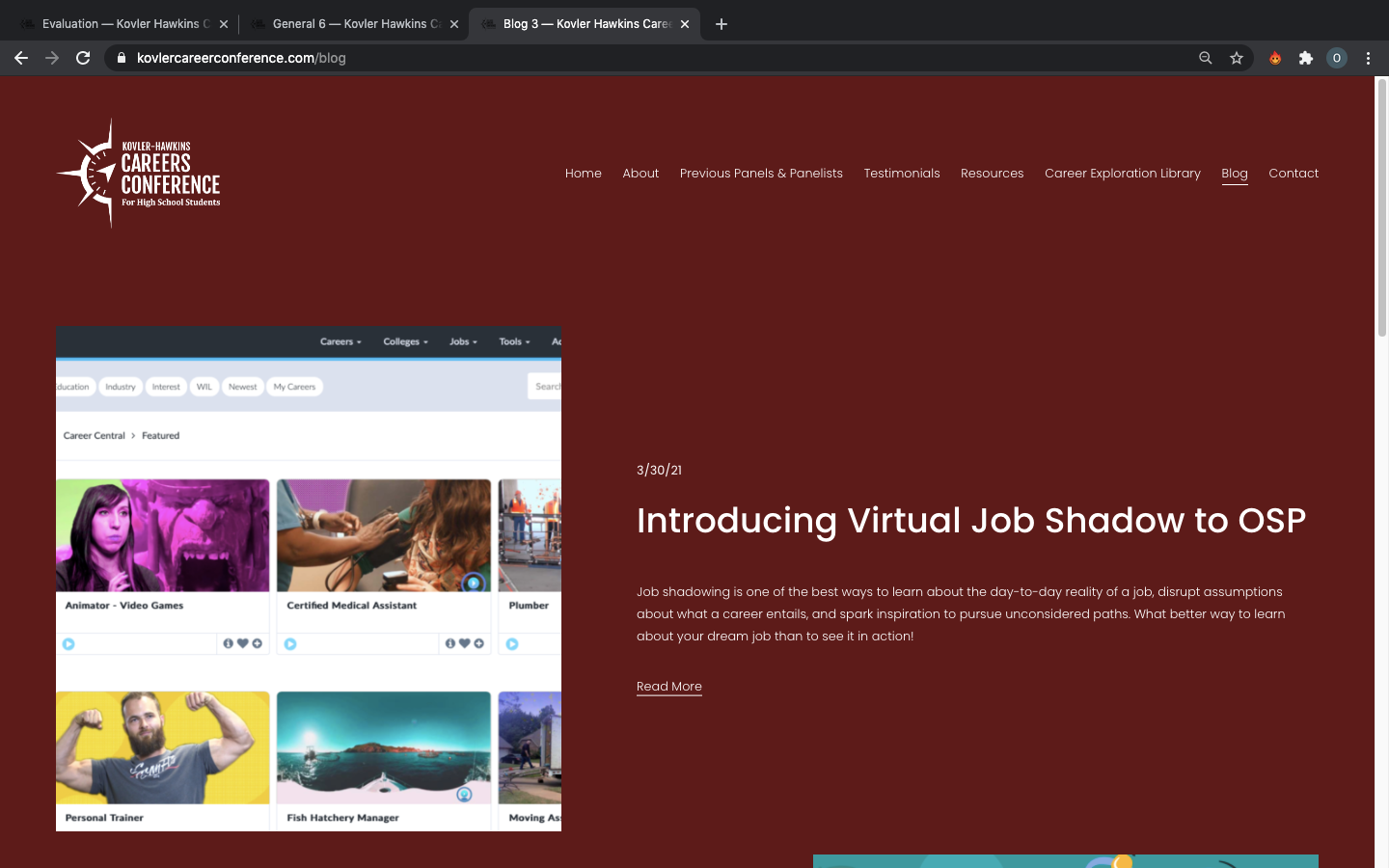The width and height of the screenshot is (1389, 868).
Task: Switch to the Evaluation — Kovler Hawkins tab
Action: click(123, 24)
